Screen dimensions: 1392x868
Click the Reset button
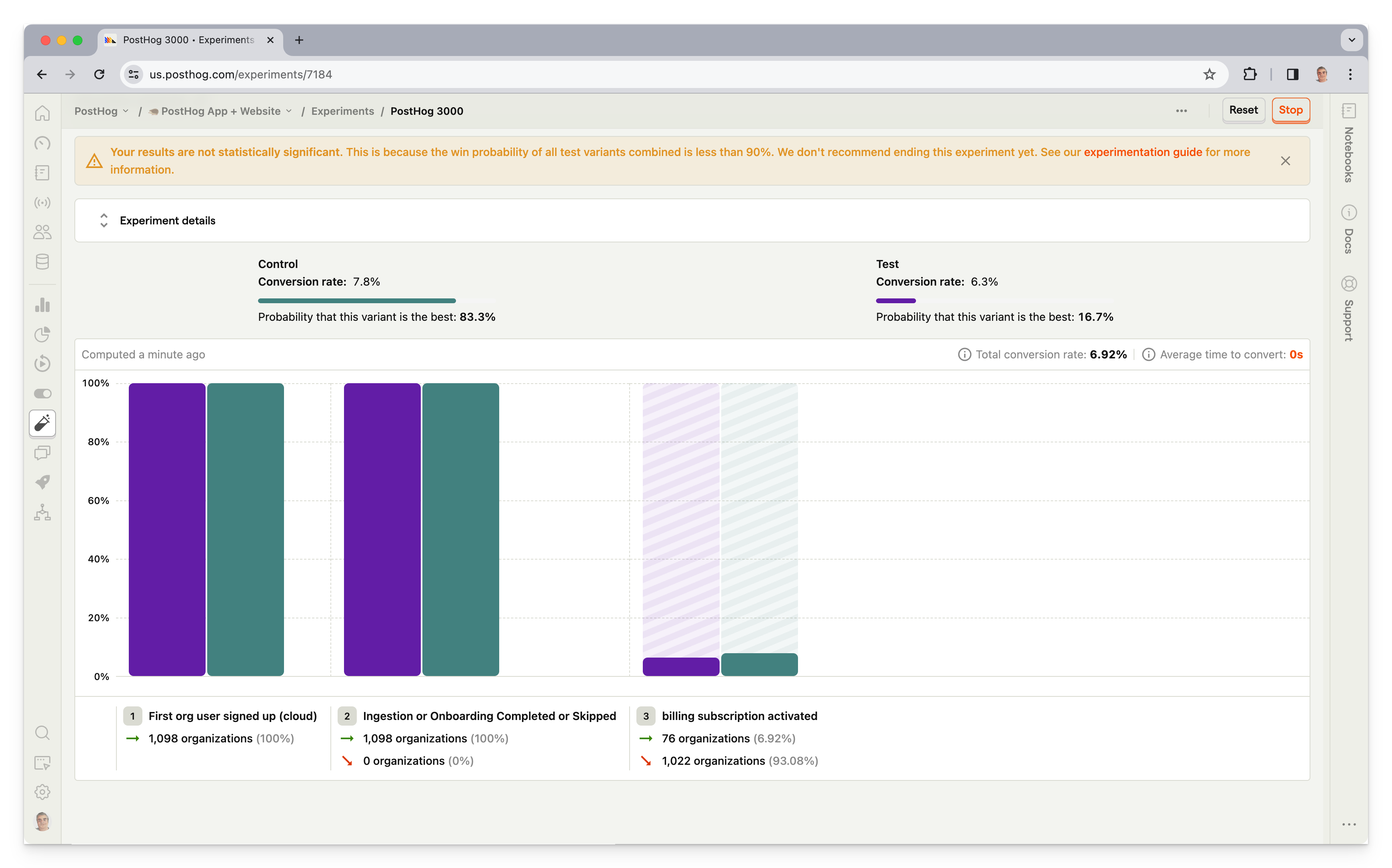(1243, 110)
